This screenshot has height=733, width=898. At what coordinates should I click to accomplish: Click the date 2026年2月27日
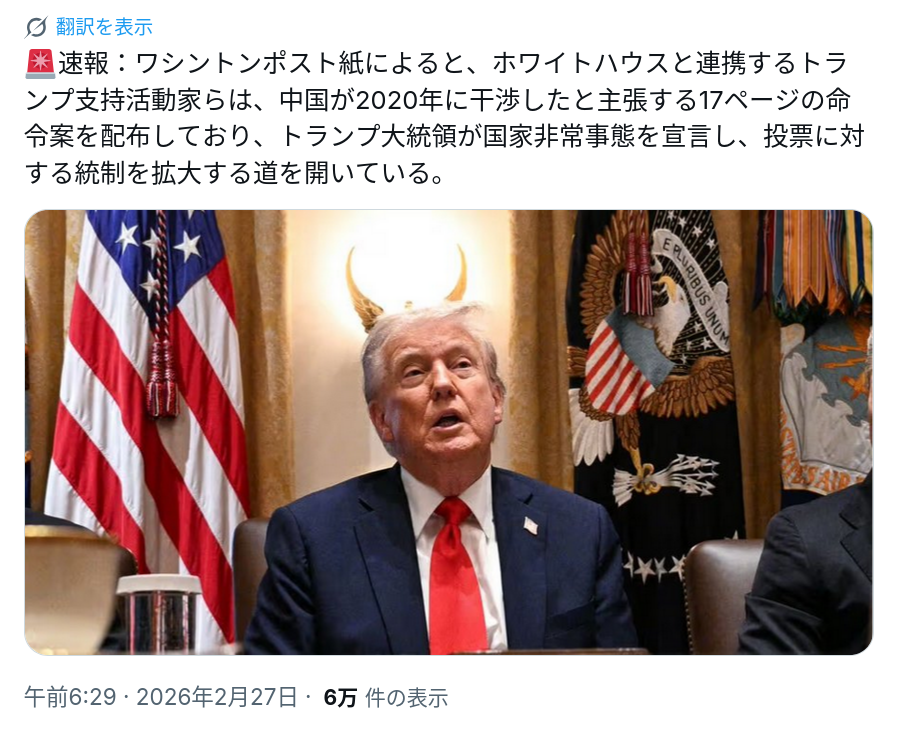pos(217,697)
